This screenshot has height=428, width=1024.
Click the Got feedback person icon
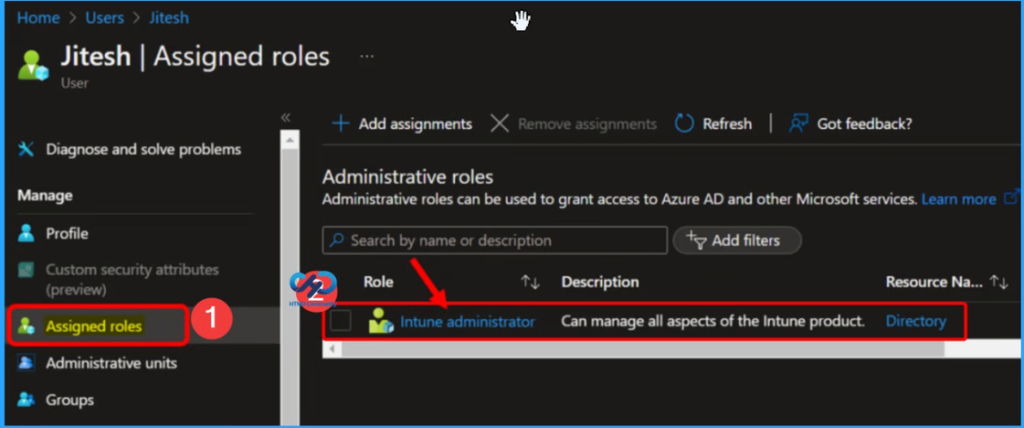click(x=799, y=123)
